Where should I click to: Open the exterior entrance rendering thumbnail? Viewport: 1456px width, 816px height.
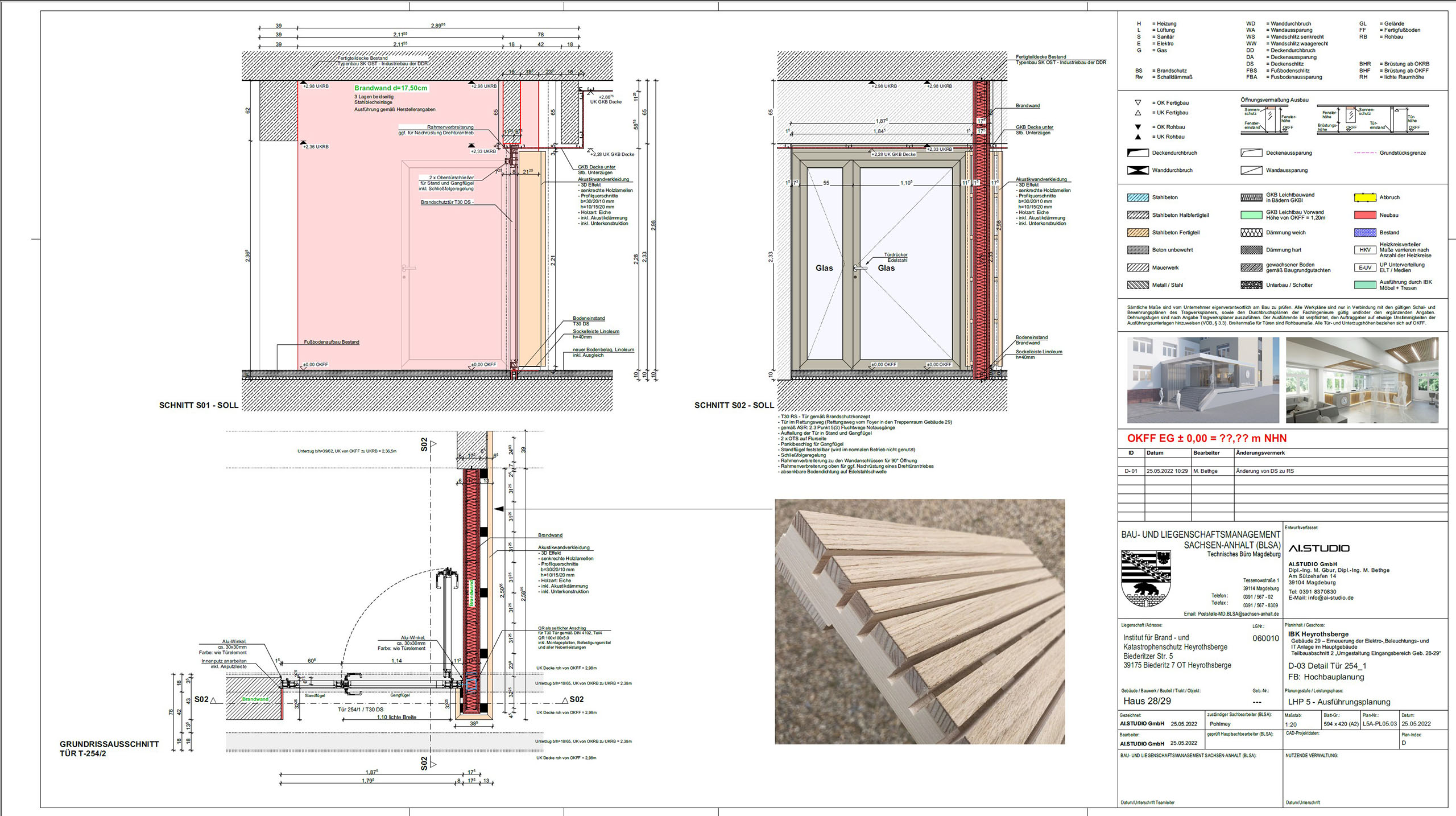coord(1203,380)
